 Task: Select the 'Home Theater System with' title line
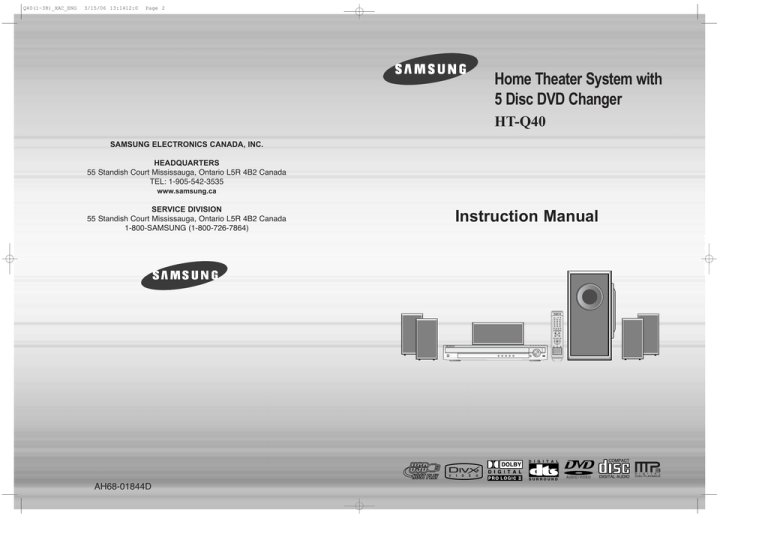tap(578, 79)
